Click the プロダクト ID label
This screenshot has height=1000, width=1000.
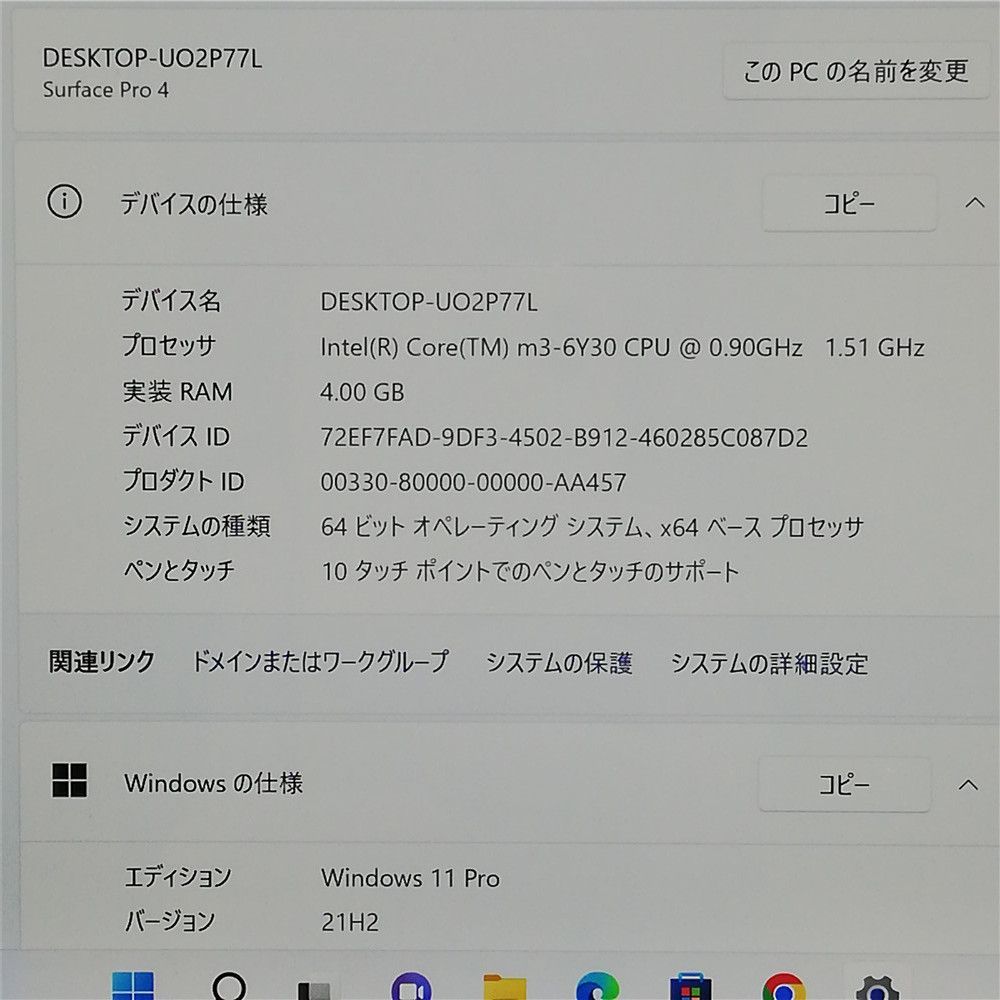point(183,481)
